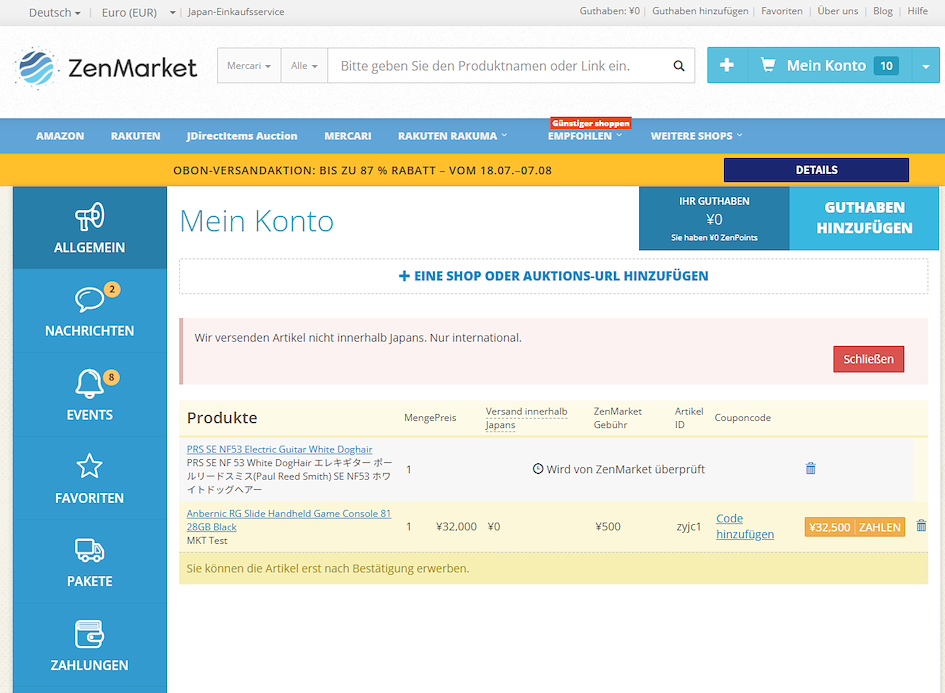Expand the Weitere Shops menu
The width and height of the screenshot is (945, 693).
(x=696, y=136)
